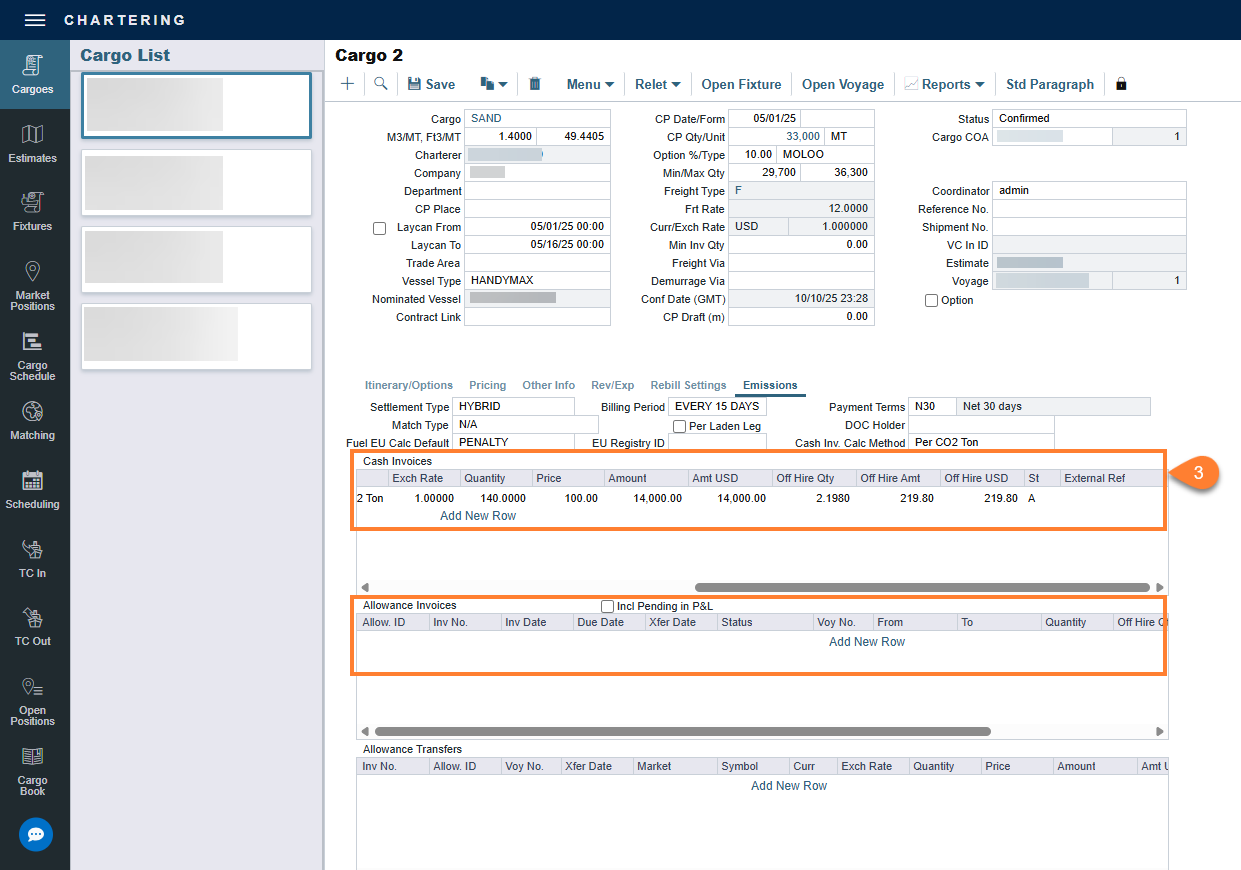Expand the Menu dropdown in toolbar
Viewport: 1241px width, 870px height.
tap(590, 84)
